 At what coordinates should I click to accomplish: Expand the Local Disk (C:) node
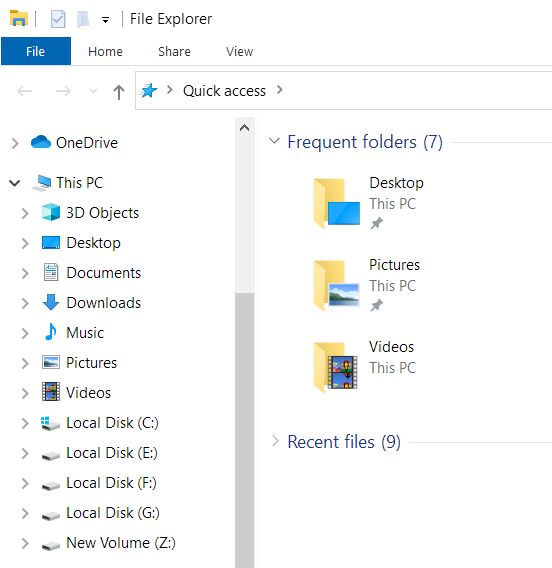tap(25, 424)
